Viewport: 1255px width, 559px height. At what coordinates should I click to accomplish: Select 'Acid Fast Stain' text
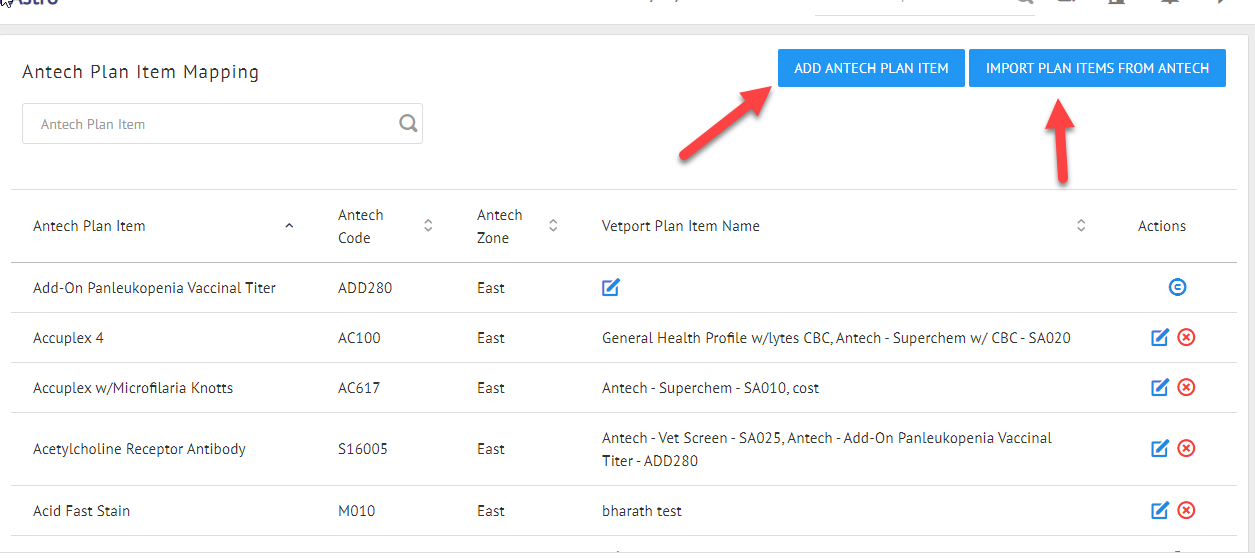point(81,511)
